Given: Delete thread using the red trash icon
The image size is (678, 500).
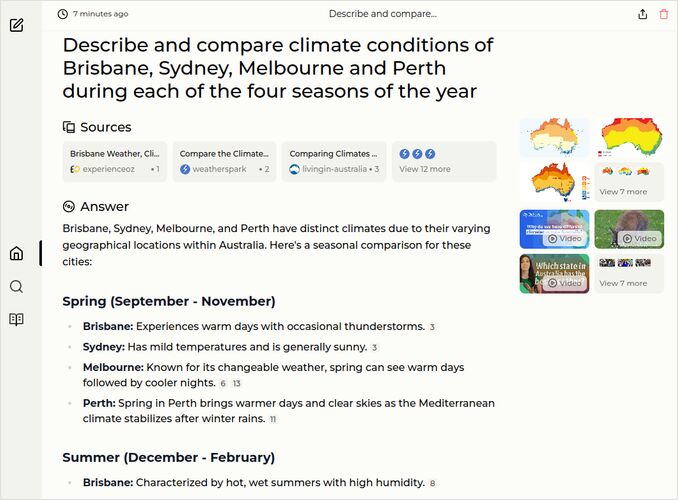Looking at the screenshot, I should [664, 14].
